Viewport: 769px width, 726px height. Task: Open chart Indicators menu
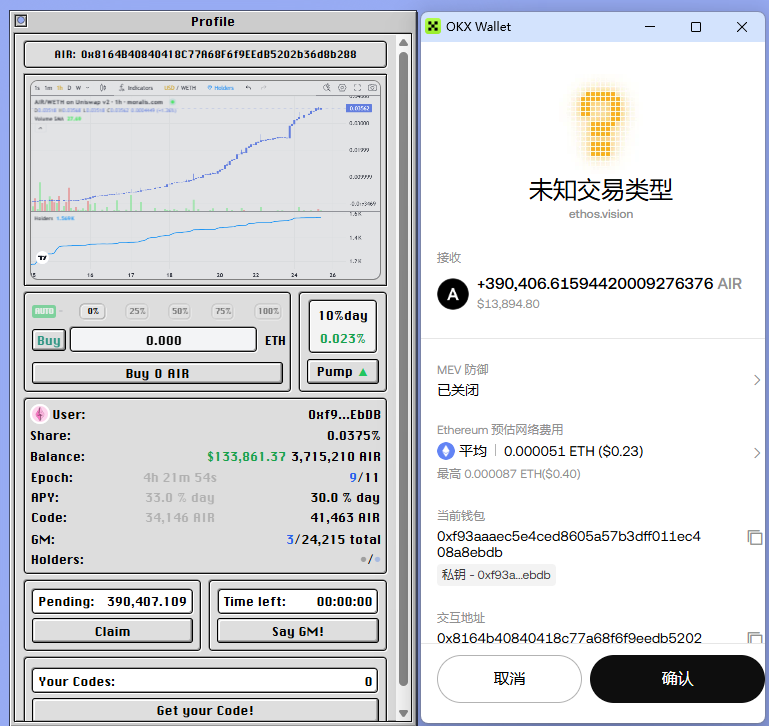pyautogui.click(x=136, y=88)
